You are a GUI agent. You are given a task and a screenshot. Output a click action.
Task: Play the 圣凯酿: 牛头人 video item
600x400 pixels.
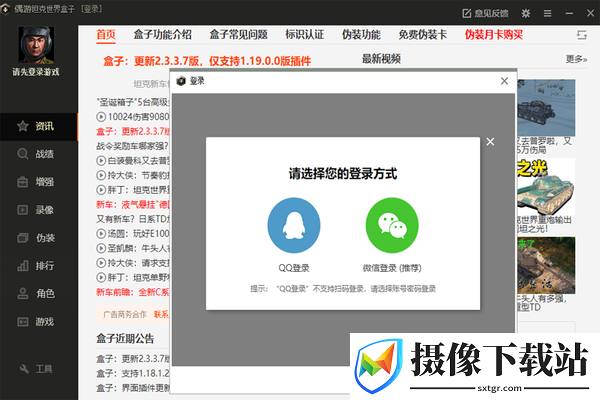tap(132, 248)
